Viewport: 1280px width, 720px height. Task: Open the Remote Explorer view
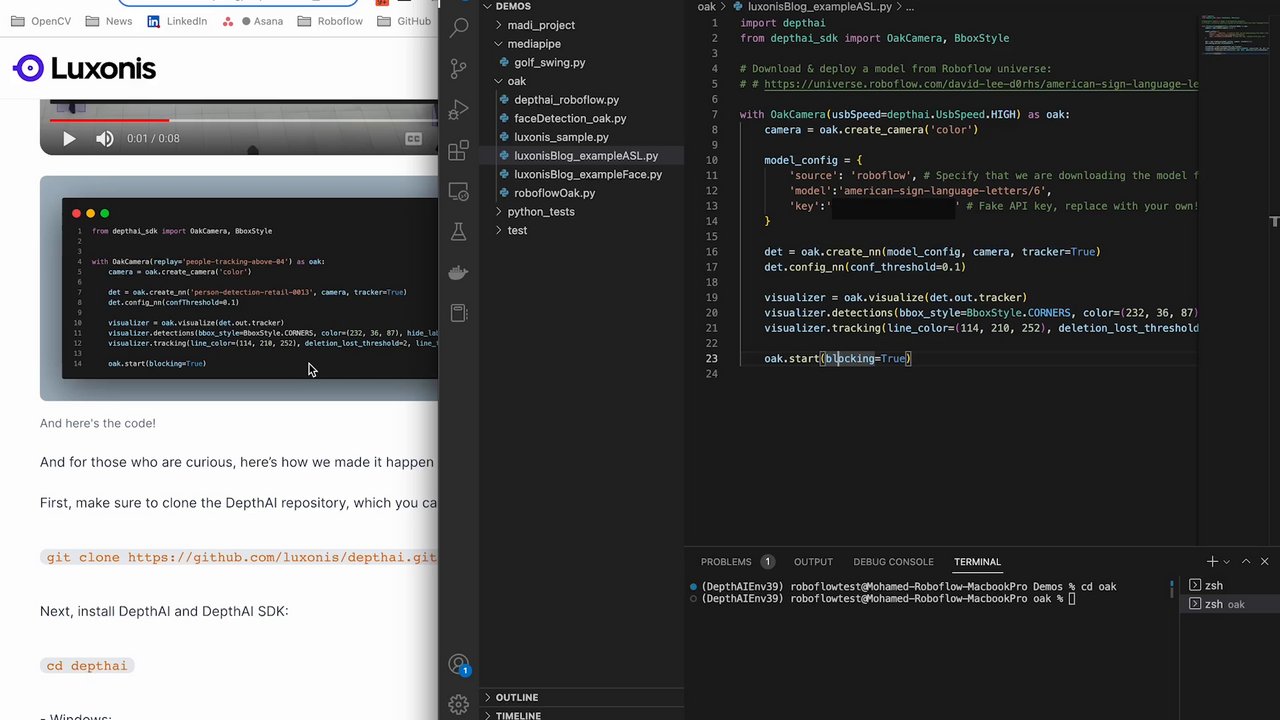pos(459,191)
